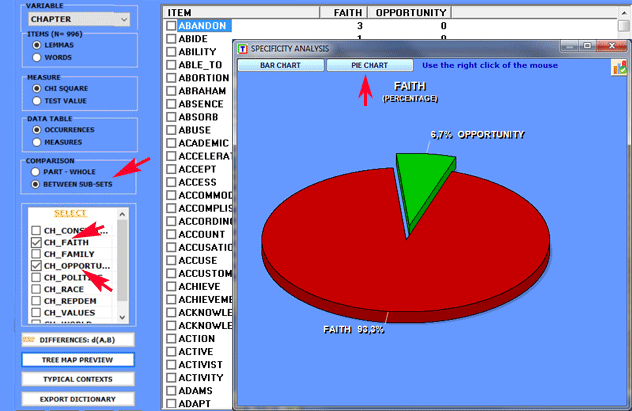
Task: Check the CH_REPDEM checkbox
Action: pos(36,301)
